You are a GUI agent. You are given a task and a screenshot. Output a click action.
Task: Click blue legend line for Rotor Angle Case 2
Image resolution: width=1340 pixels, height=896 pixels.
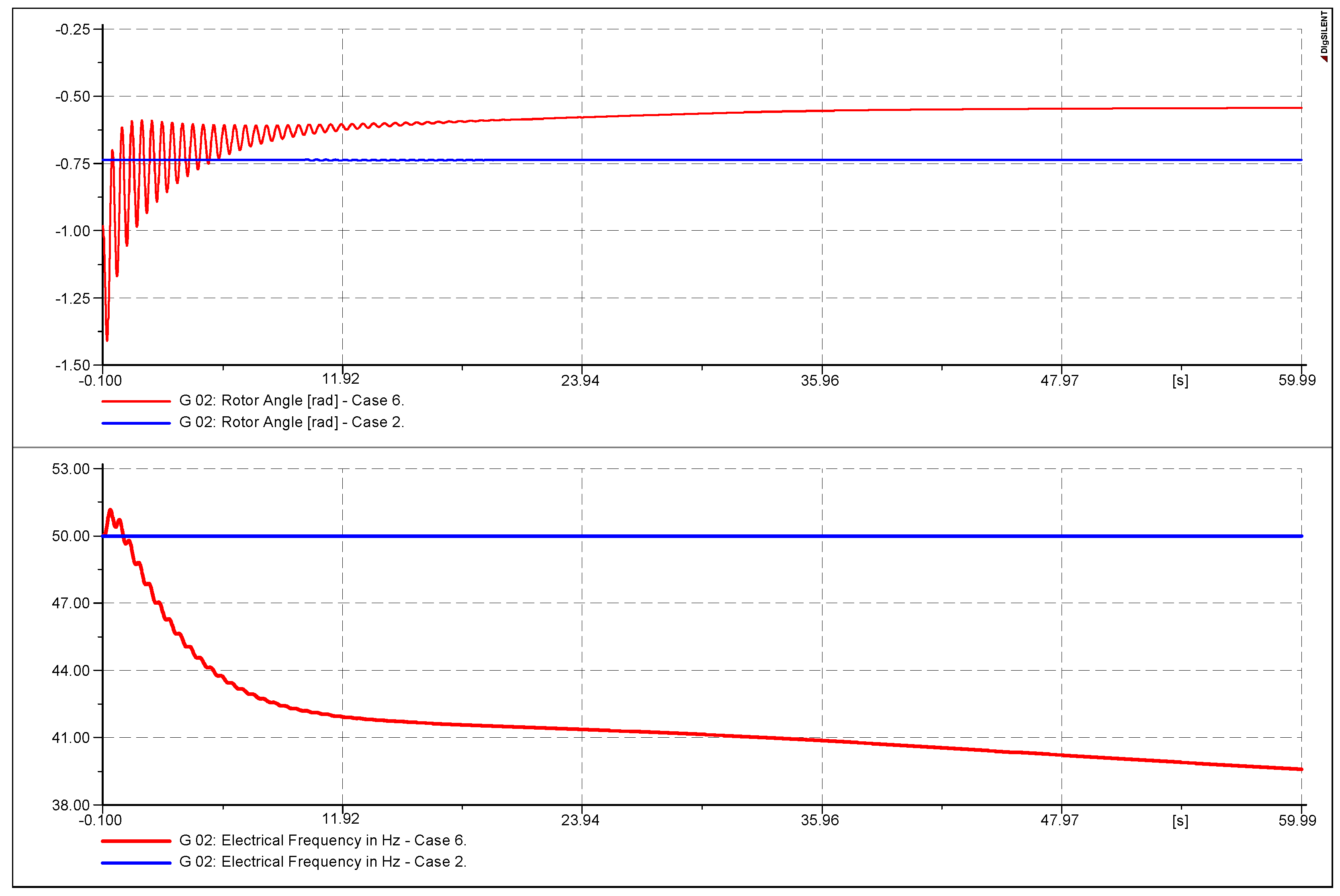coord(136,423)
